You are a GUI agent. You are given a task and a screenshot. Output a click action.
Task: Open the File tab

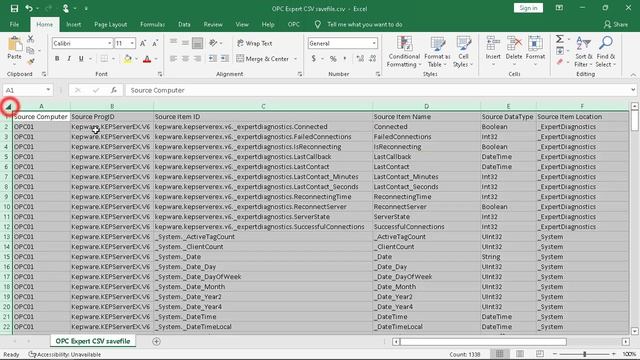(x=14, y=24)
